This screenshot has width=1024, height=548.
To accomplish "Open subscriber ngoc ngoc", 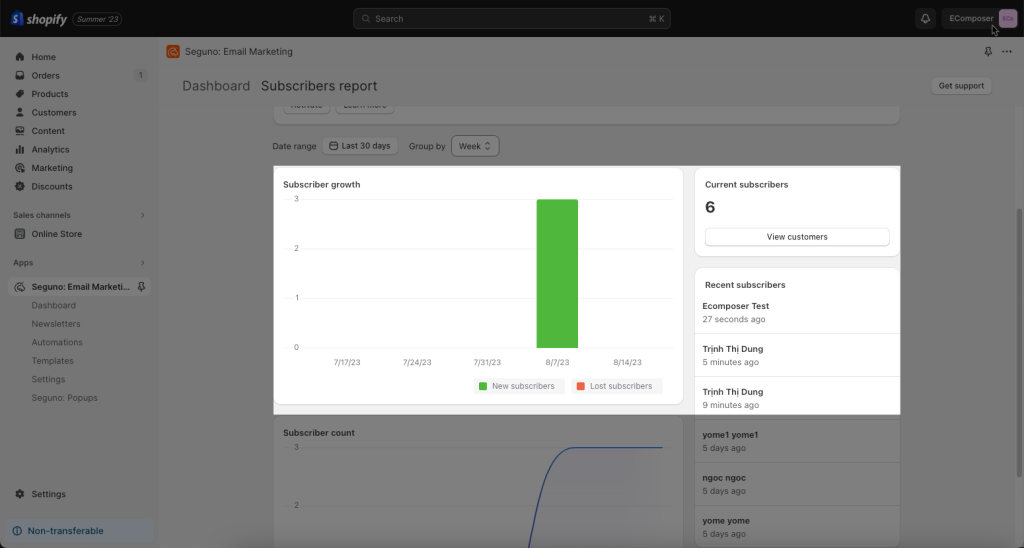I will (797, 484).
